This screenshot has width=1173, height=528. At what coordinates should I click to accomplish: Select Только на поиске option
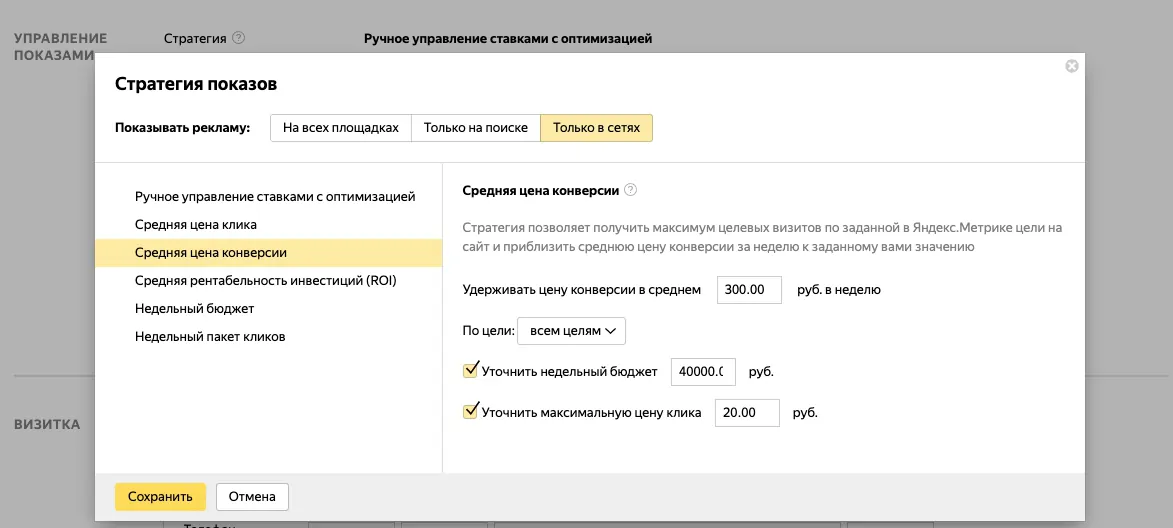coord(476,128)
